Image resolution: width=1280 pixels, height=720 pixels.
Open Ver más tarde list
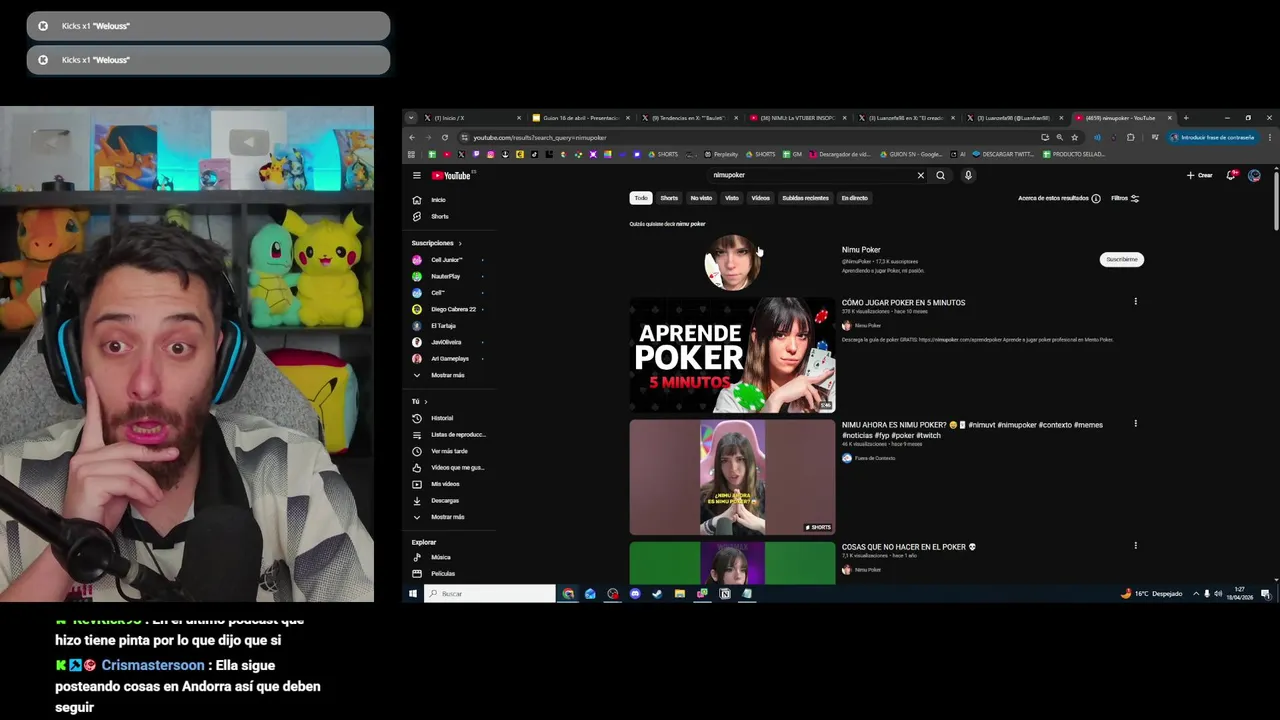[449, 451]
